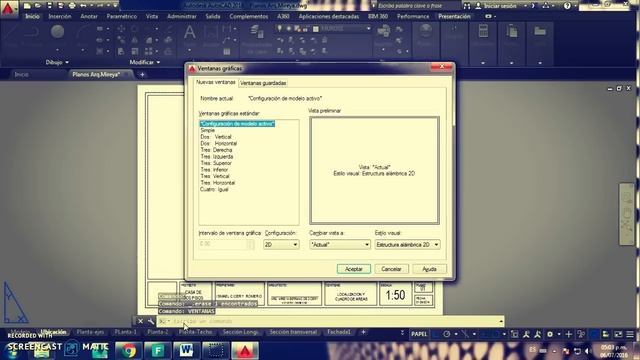Open the Cambiar vista a dropdown

click(340, 244)
